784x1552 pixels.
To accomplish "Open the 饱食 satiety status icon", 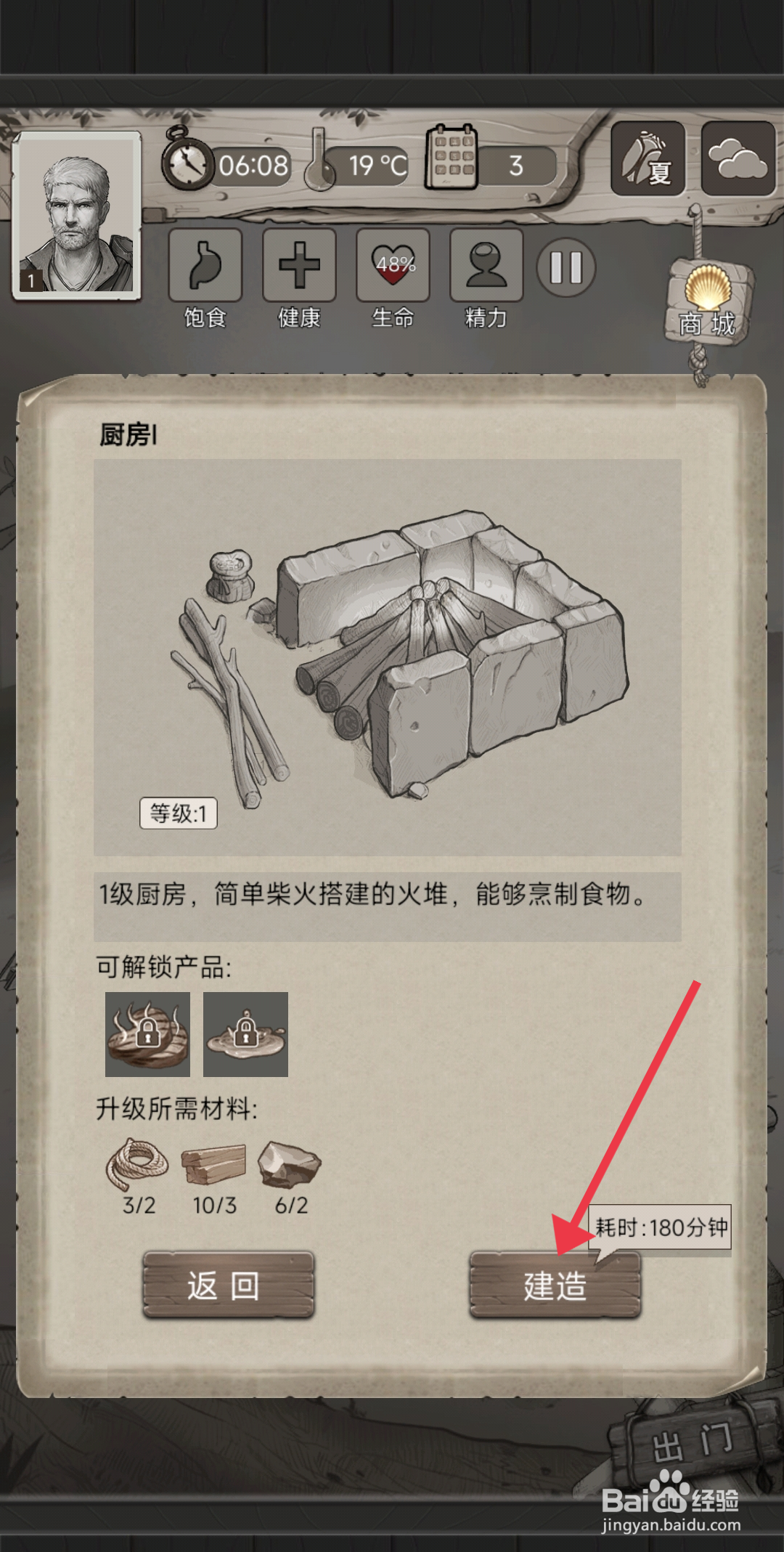I will [205, 265].
